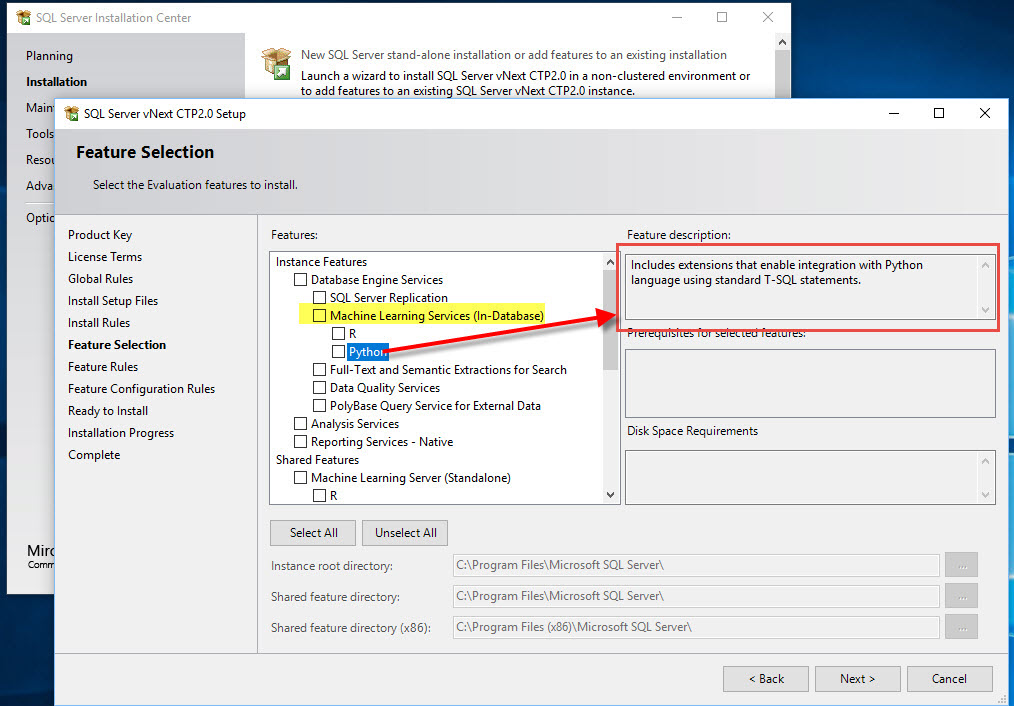
Task: Browse for Shared feature directory (x86)
Action: point(962,627)
